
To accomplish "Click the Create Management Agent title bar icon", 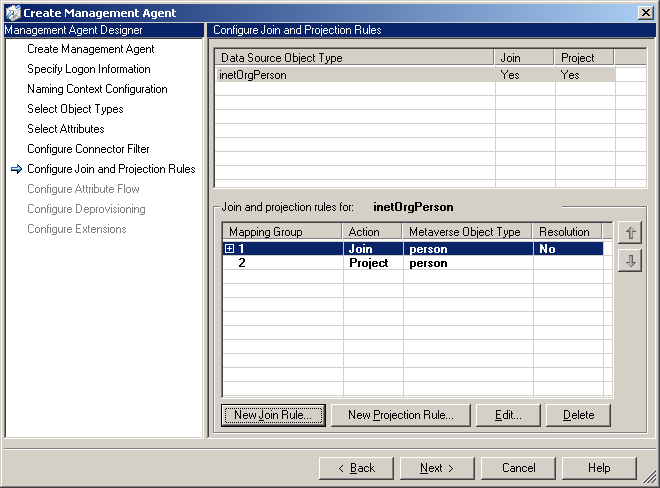I will [13, 13].
